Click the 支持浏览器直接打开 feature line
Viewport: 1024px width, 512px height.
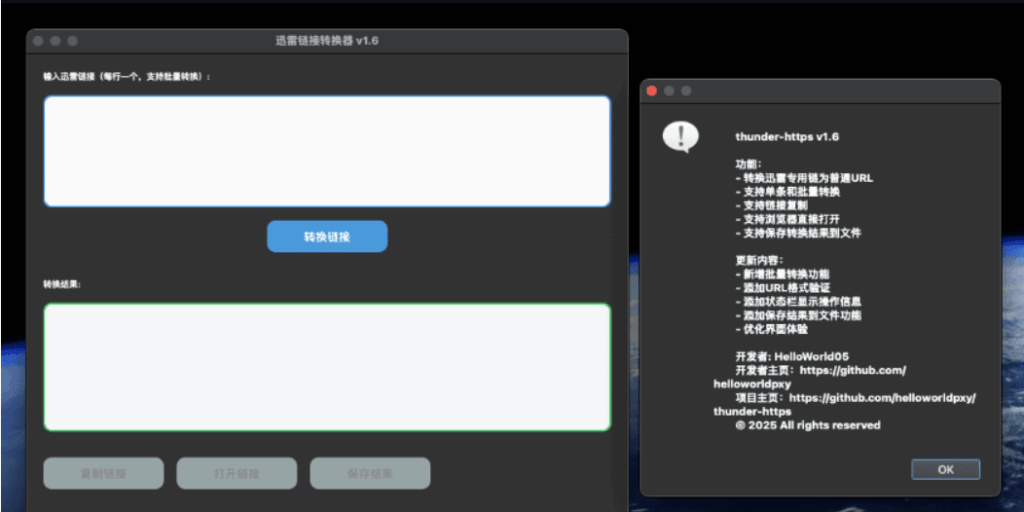[x=788, y=219]
